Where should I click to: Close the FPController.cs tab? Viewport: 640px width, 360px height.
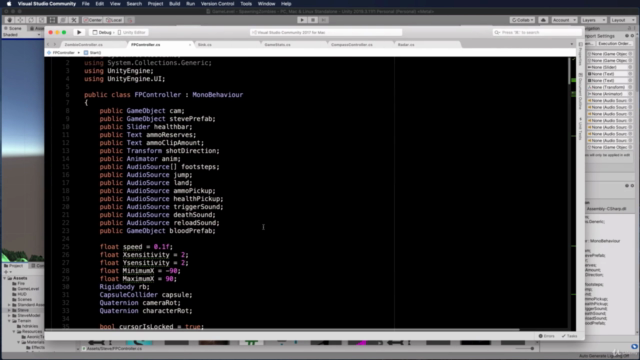pos(190,44)
